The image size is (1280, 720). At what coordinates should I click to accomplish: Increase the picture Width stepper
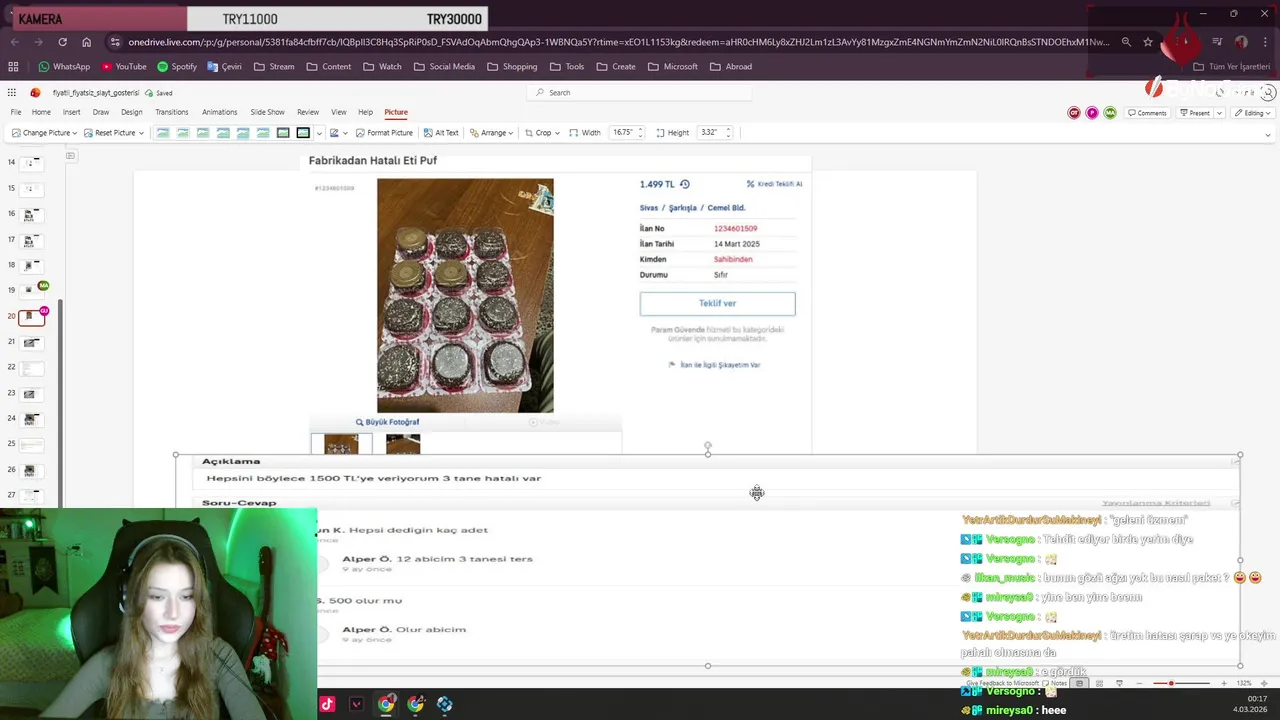tap(640, 129)
